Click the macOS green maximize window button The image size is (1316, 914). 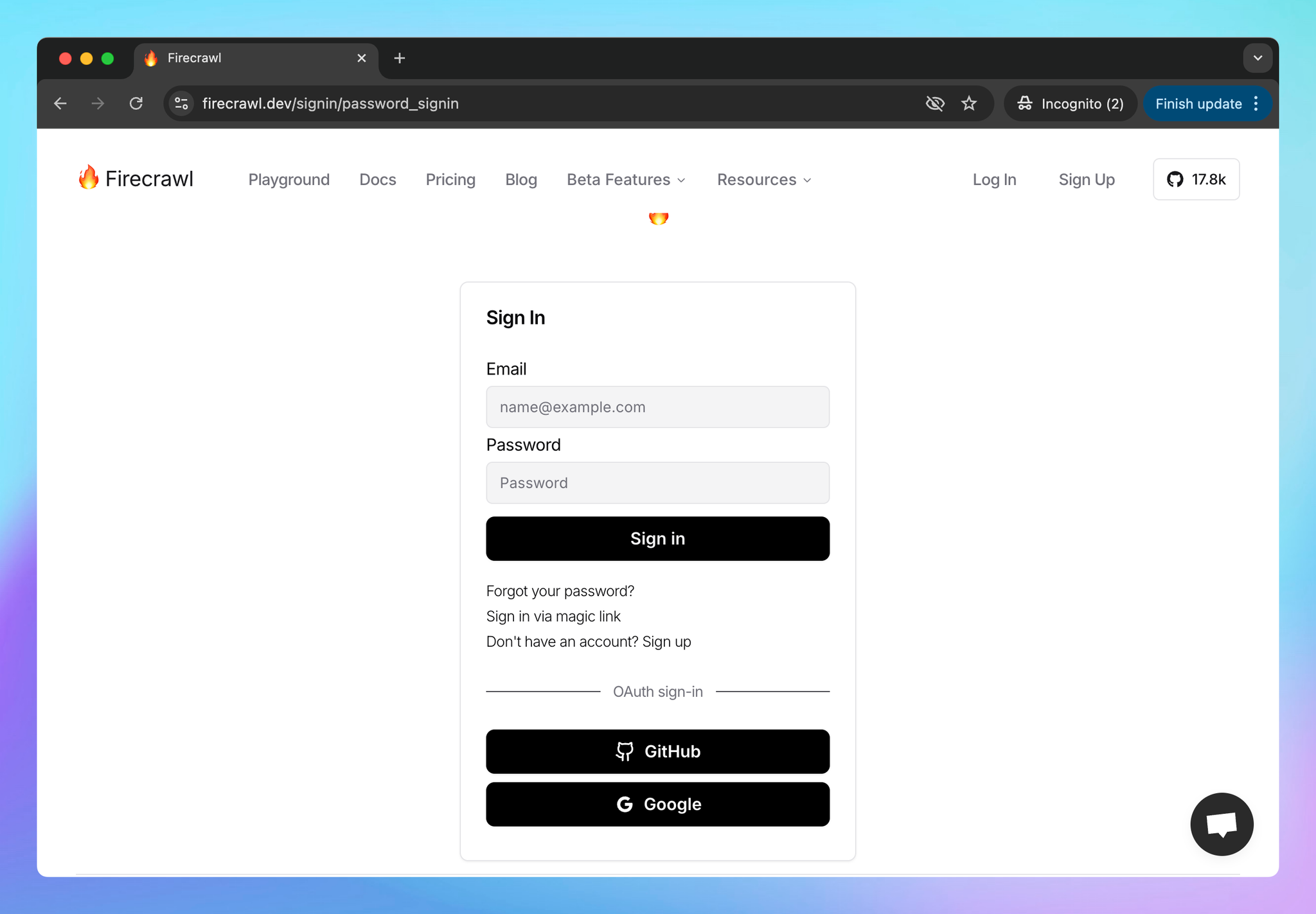[107, 58]
